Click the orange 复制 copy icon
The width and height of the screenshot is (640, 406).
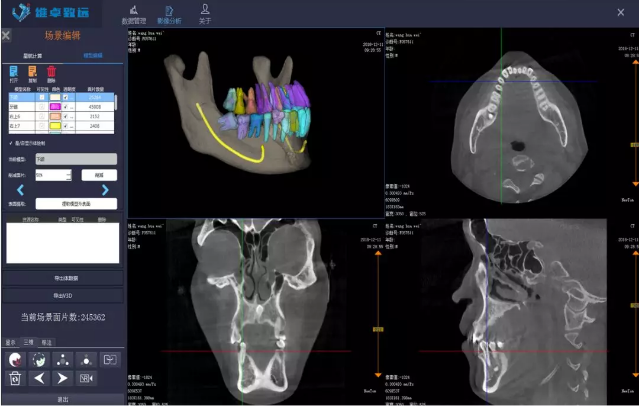pos(33,73)
